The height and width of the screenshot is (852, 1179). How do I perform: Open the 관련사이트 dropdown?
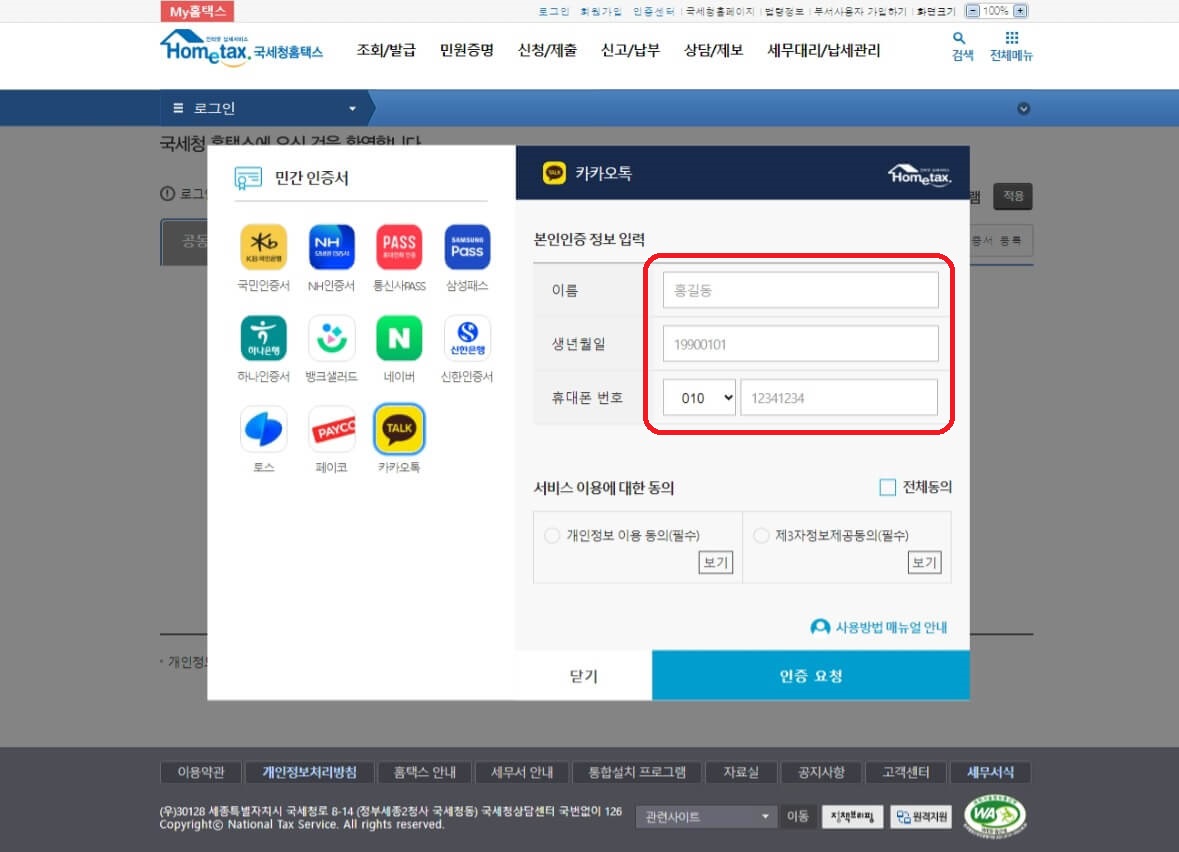[x=705, y=817]
